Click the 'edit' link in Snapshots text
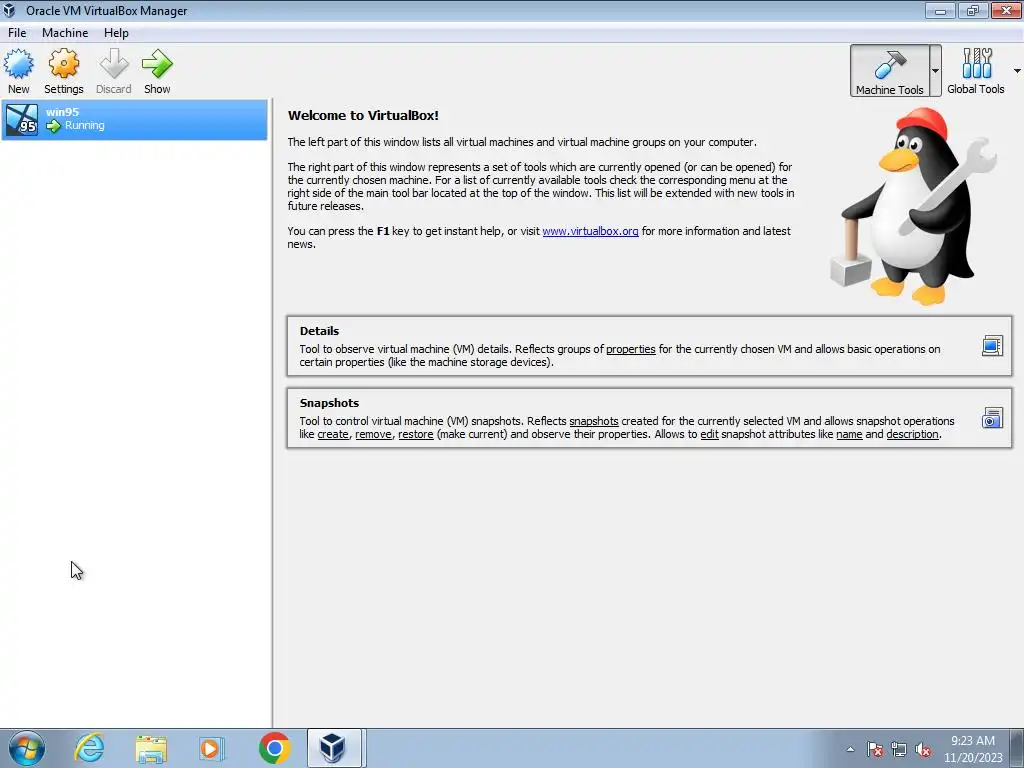The width and height of the screenshot is (1024, 768). click(709, 434)
